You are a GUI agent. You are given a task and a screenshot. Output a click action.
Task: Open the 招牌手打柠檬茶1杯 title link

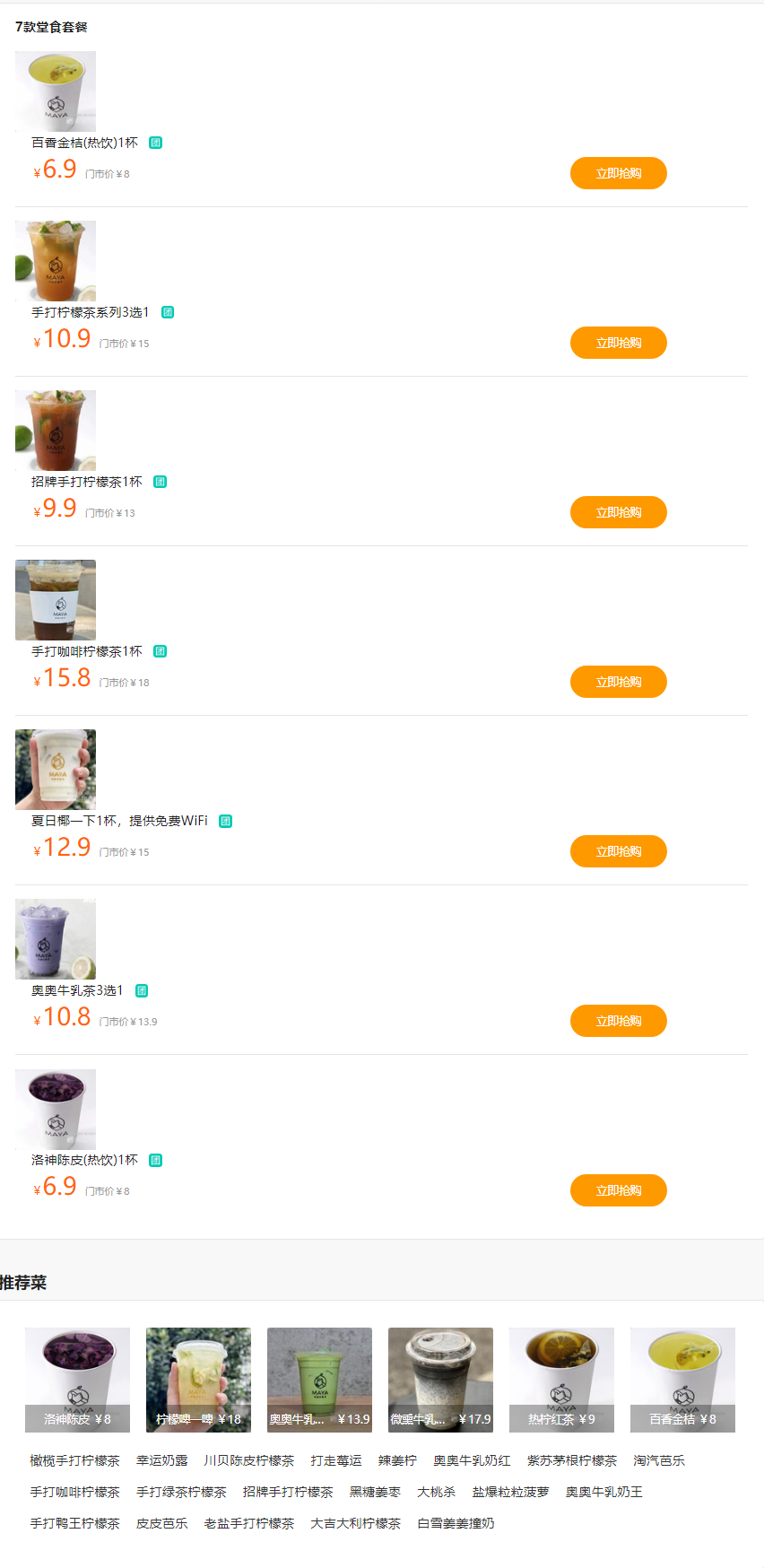(x=87, y=482)
